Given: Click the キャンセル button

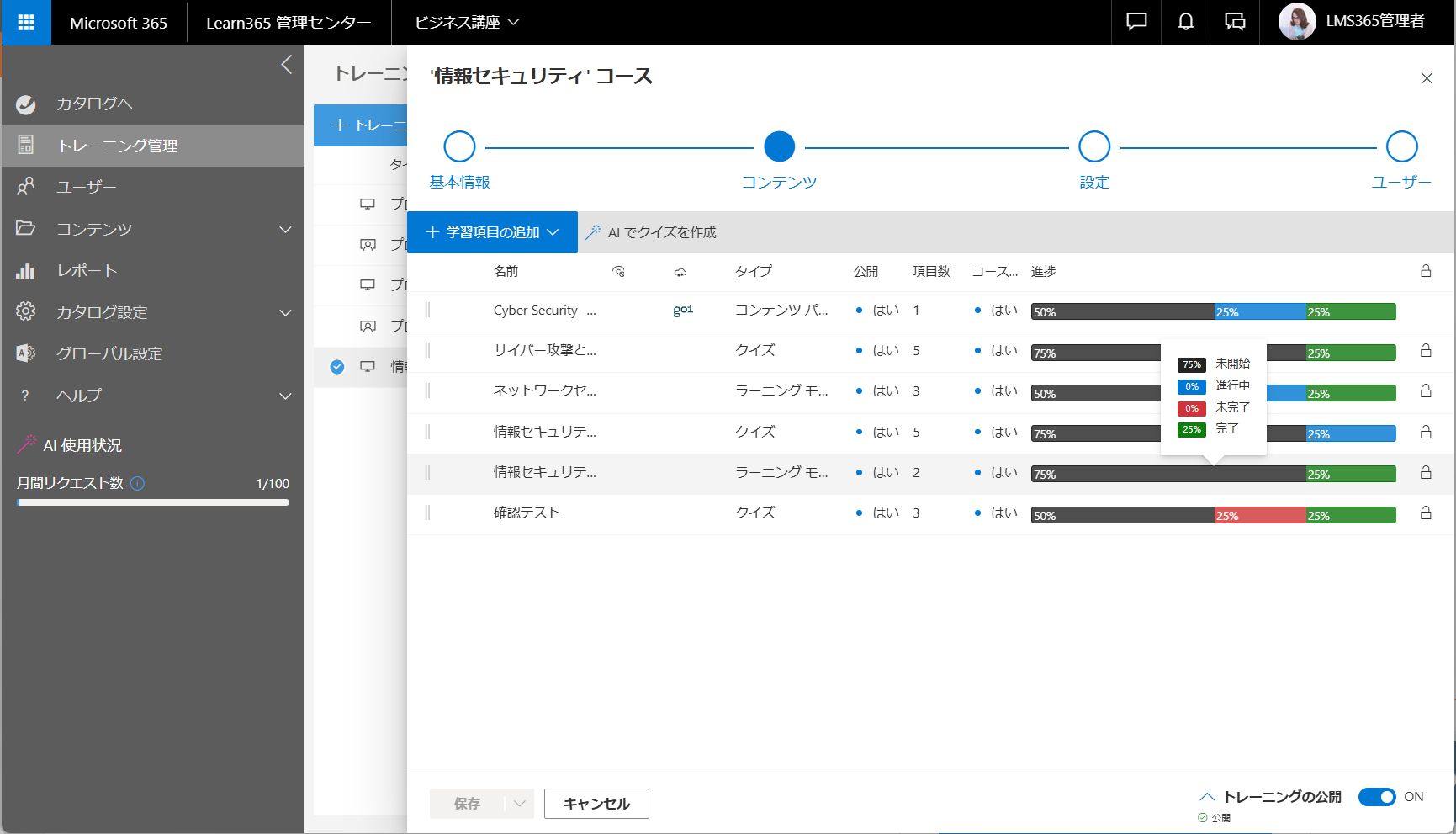Looking at the screenshot, I should [x=596, y=804].
